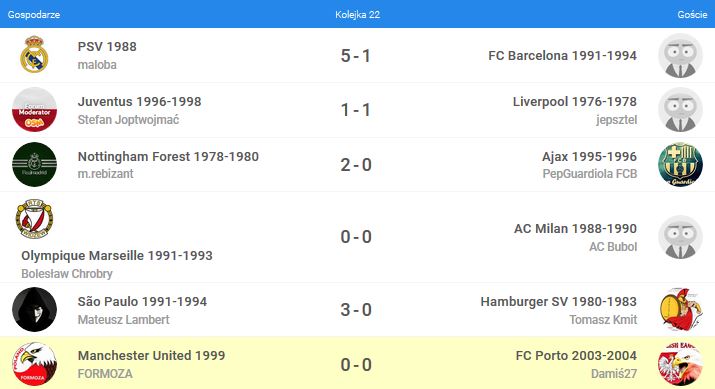Open the Stefan Joptwojmać manager profile
Image resolution: width=715 pixels, height=389 pixels.
click(128, 119)
